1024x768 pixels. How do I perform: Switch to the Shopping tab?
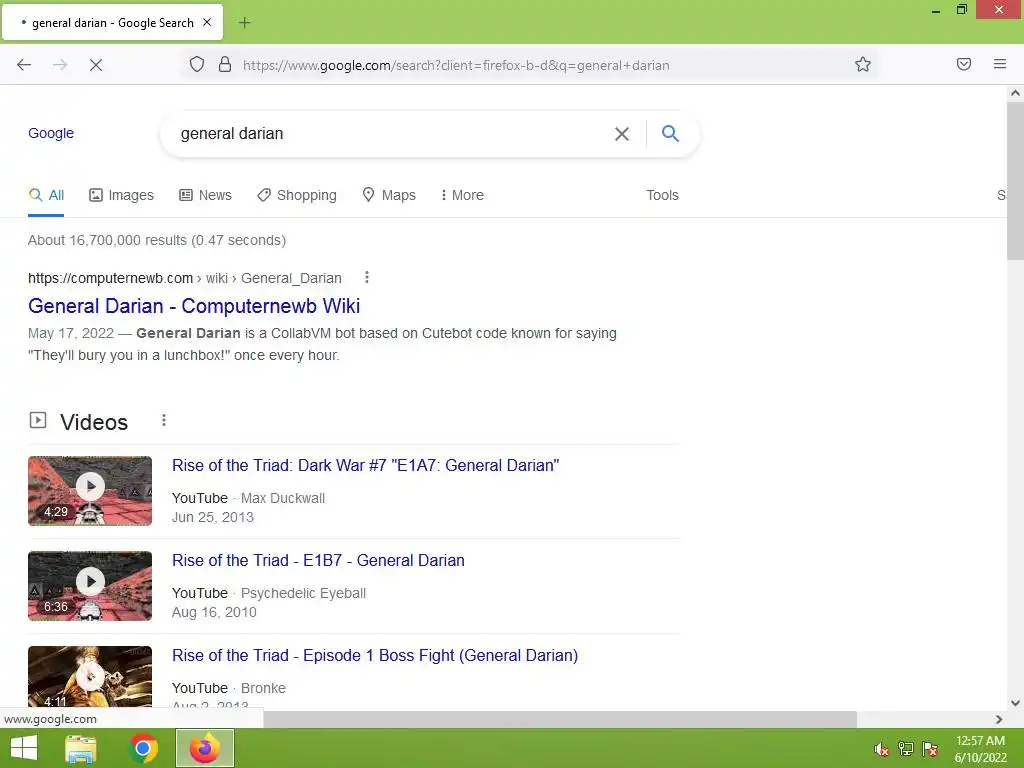tap(297, 195)
